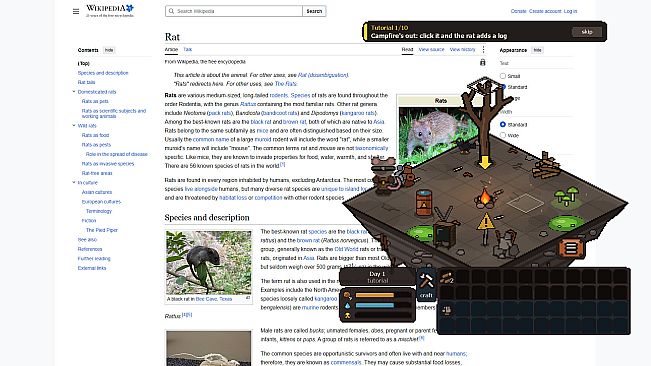The height and width of the screenshot is (366, 651).
Task: Select the item in lower blue inventory row
Action: 446,310
